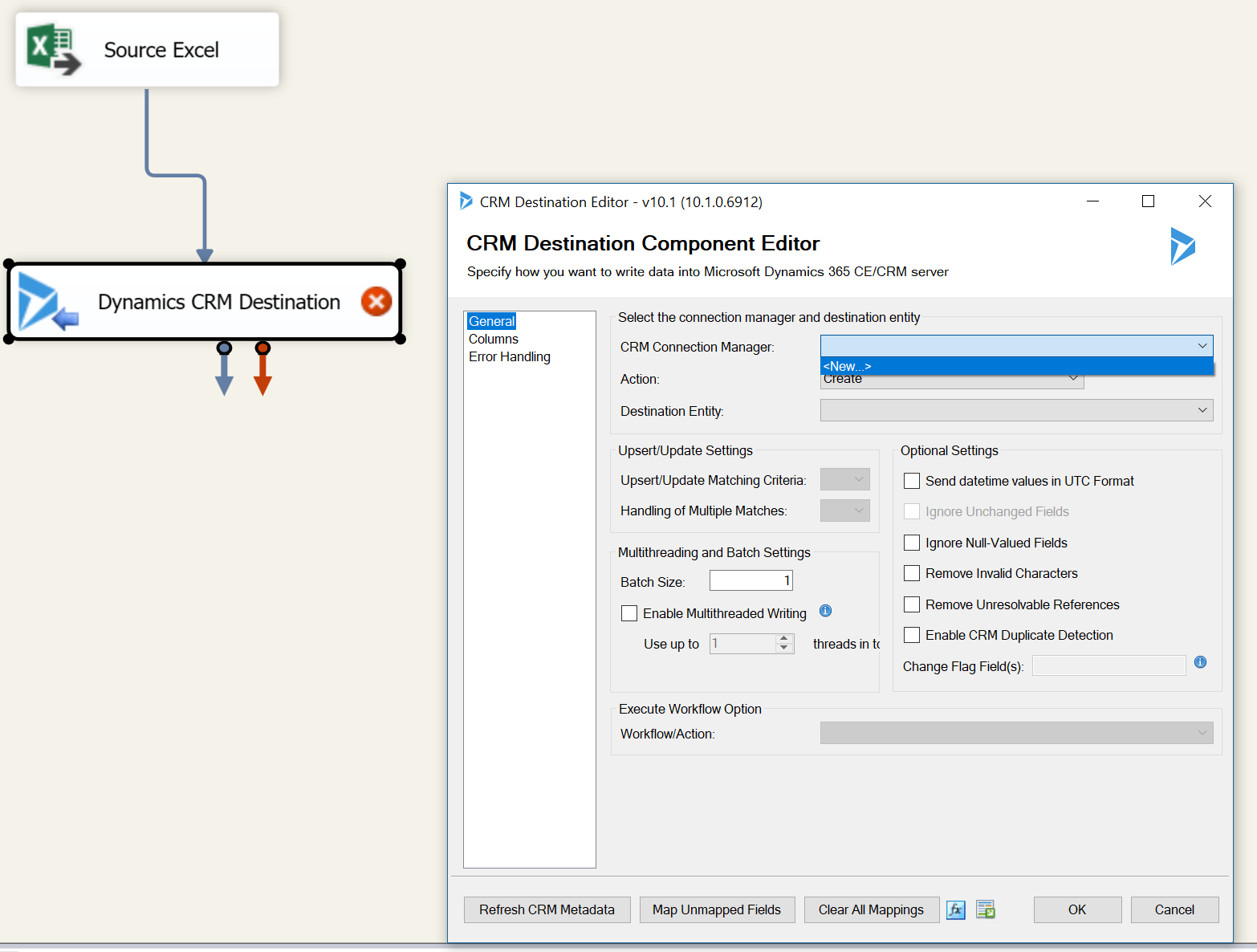Click the Batch Size input field
This screenshot has height=952, width=1257.
[x=751, y=580]
